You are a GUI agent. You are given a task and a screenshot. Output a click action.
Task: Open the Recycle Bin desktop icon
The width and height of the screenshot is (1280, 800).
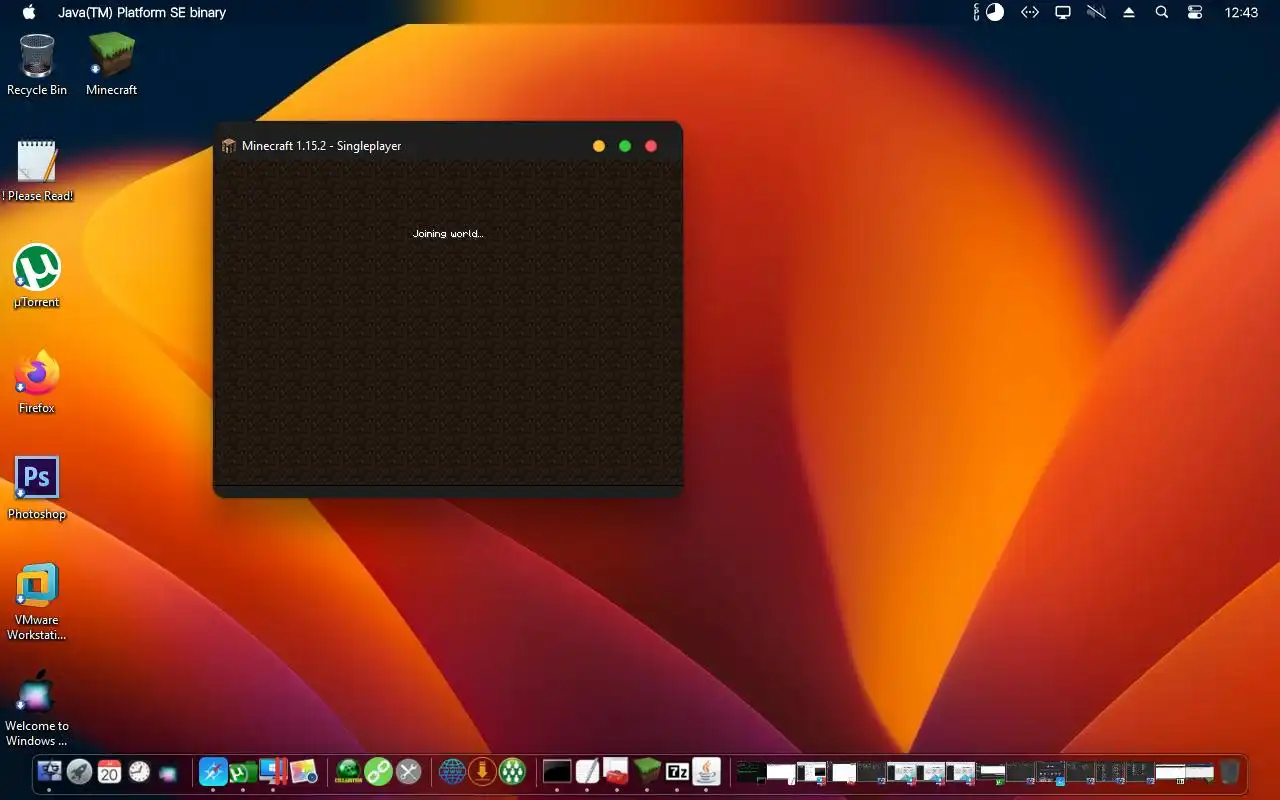[37, 64]
